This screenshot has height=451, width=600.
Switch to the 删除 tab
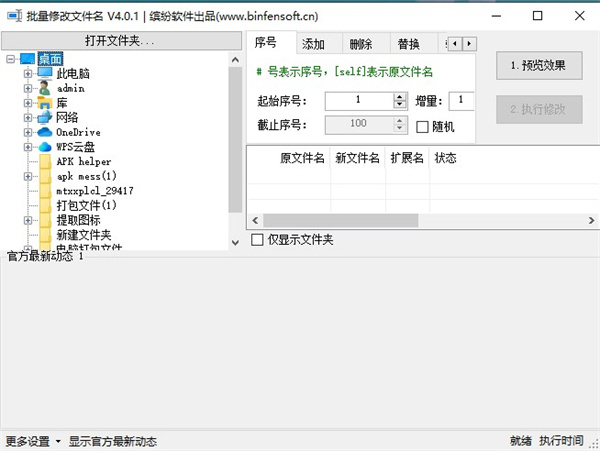pos(365,44)
